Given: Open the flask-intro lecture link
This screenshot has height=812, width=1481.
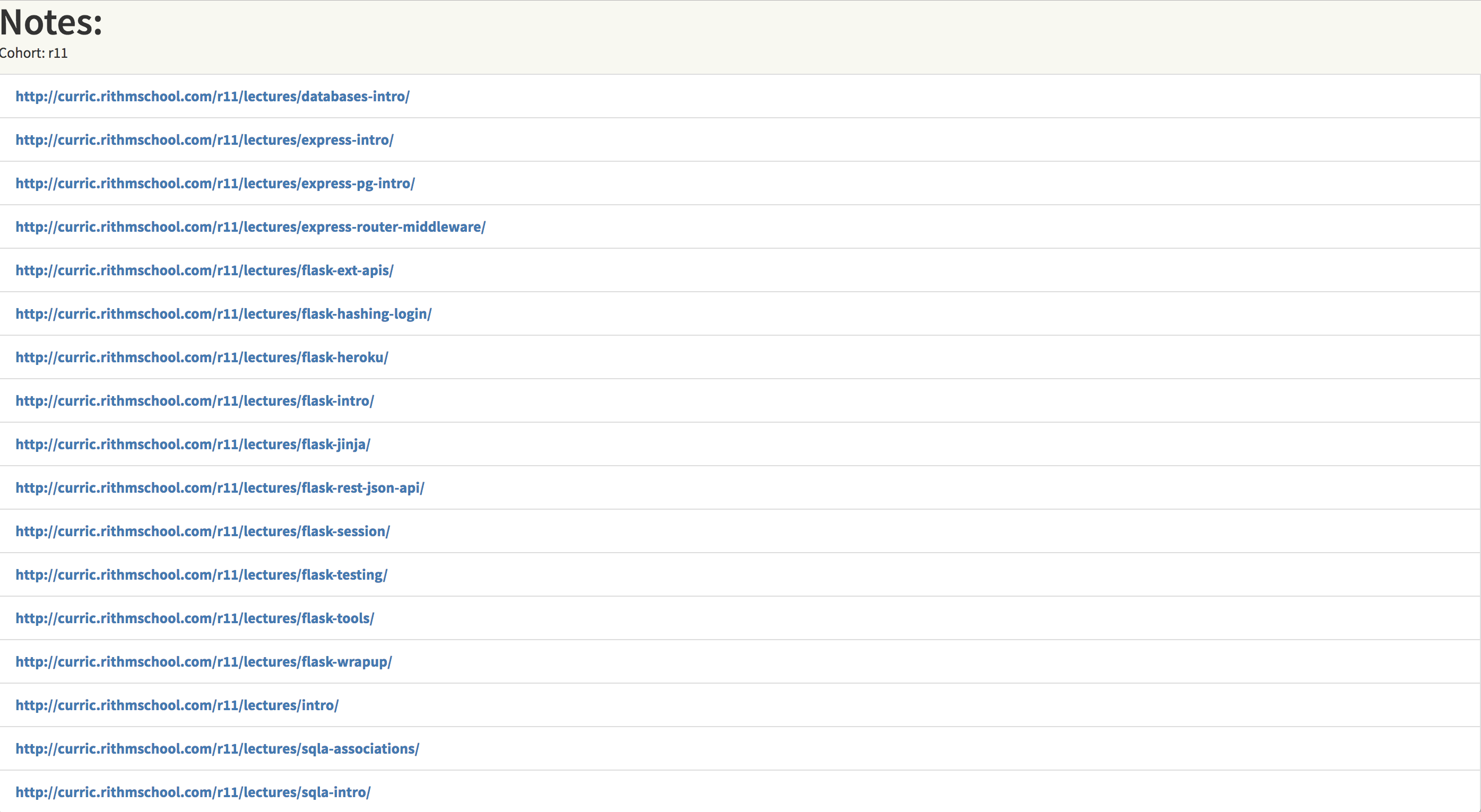Looking at the screenshot, I should coord(194,401).
